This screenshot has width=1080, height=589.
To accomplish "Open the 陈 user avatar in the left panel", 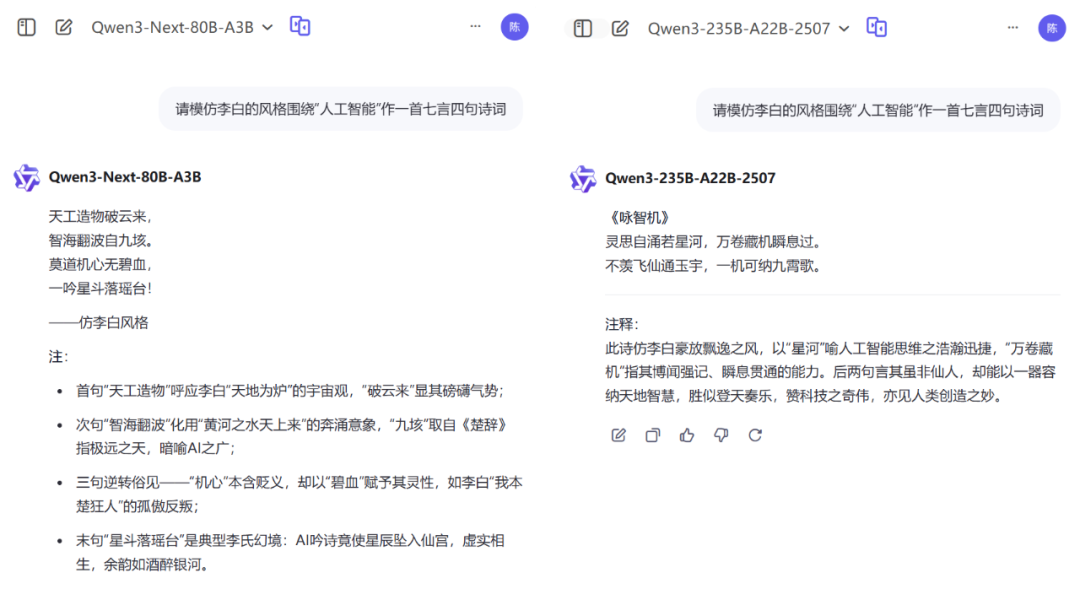I will tap(514, 27).
